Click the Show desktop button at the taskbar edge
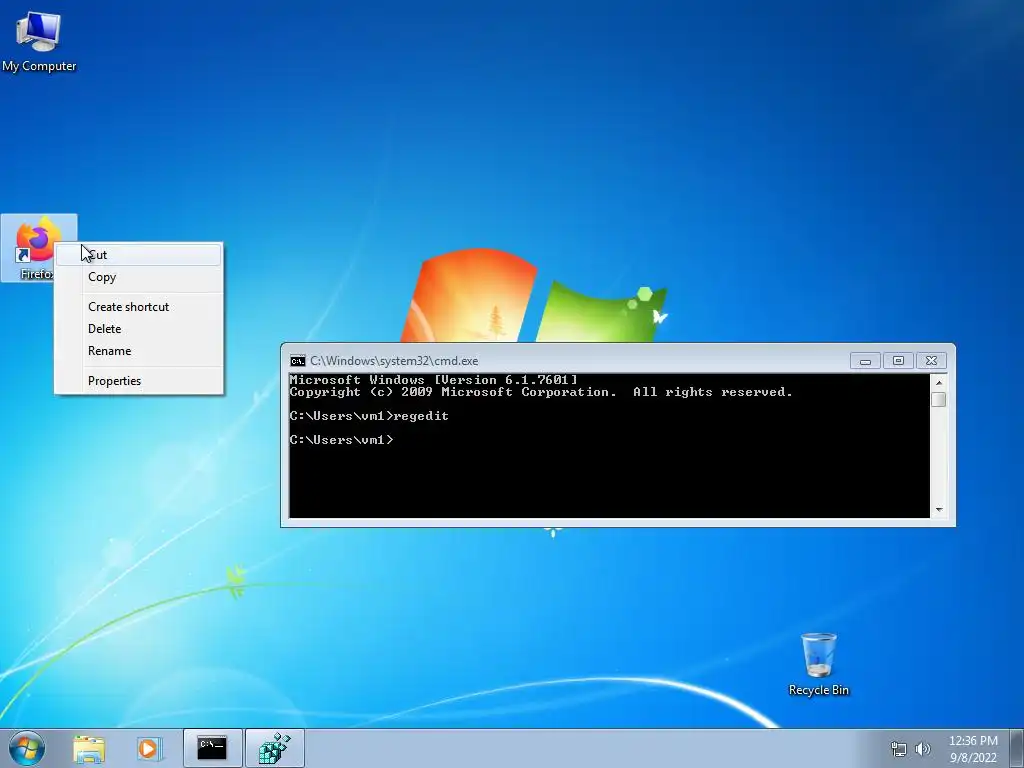Image resolution: width=1024 pixels, height=768 pixels. pos(1017,748)
